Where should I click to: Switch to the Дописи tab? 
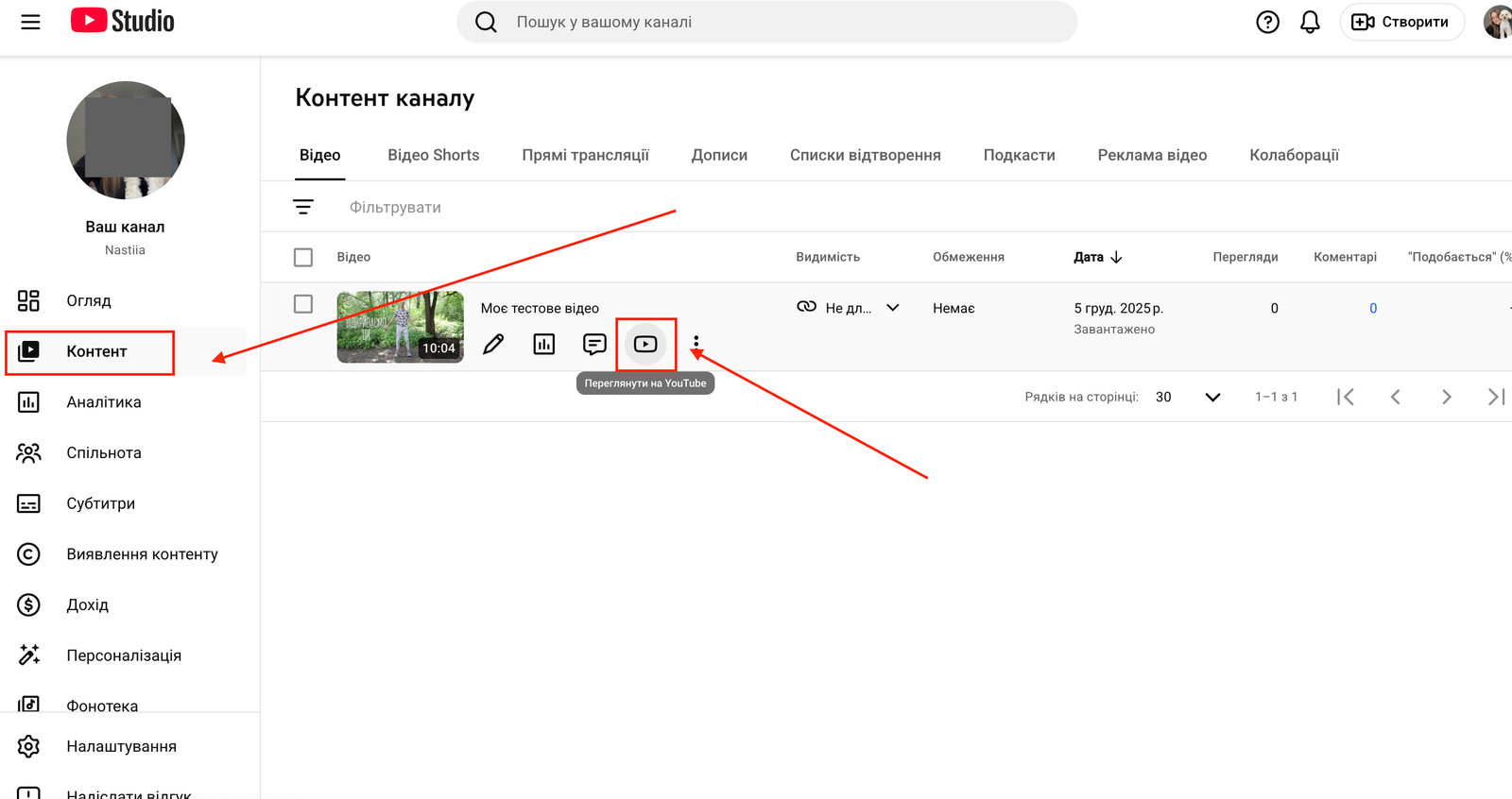(x=719, y=155)
